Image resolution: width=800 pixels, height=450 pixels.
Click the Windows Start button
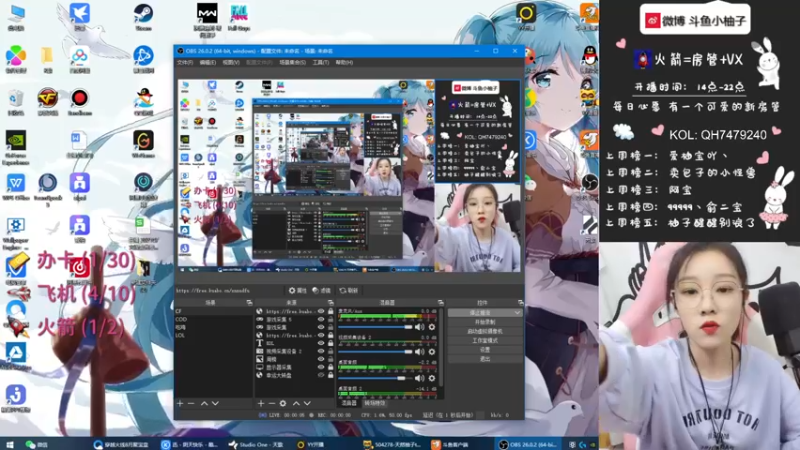click(9, 444)
